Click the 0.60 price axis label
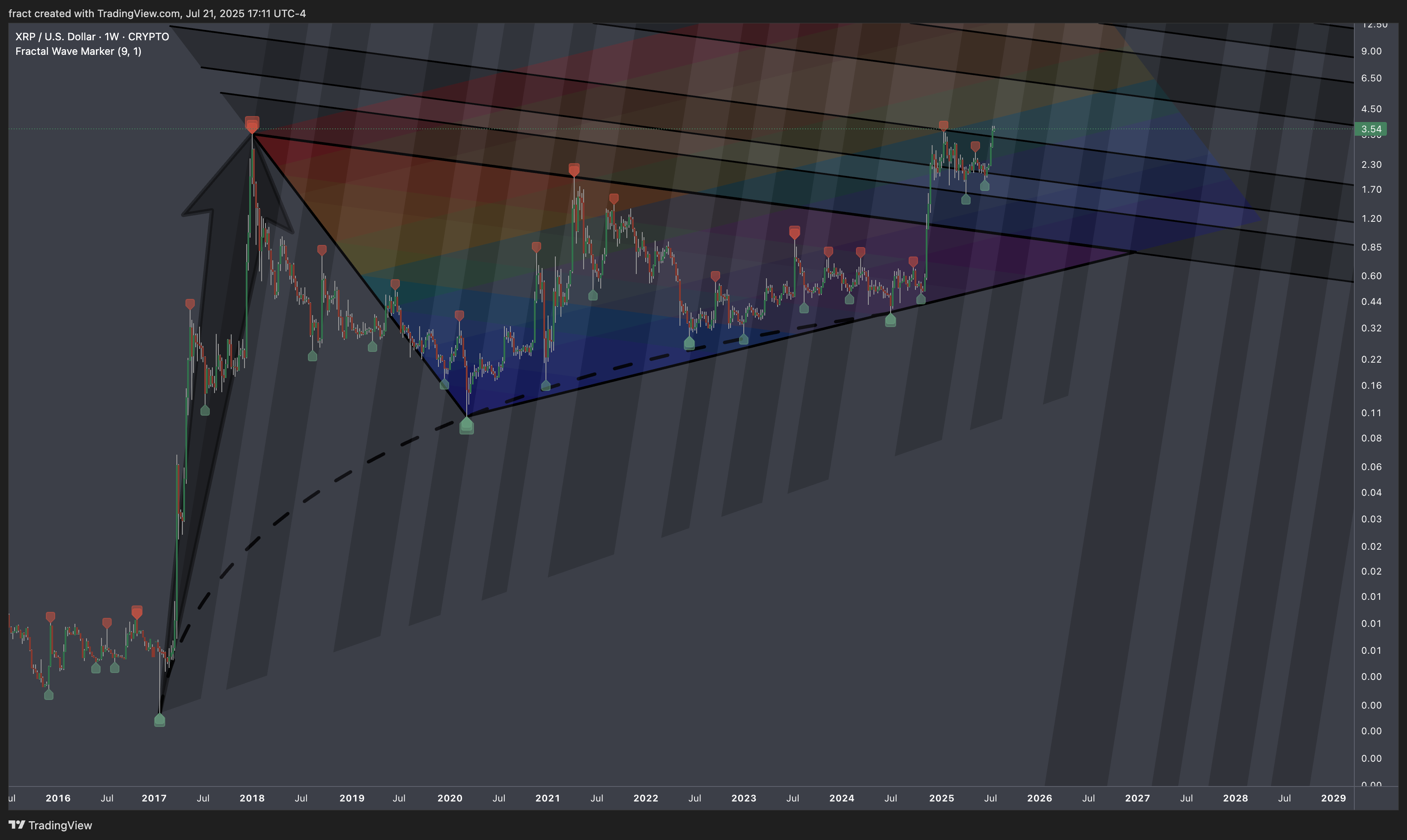This screenshot has width=1407, height=840. (x=1371, y=276)
